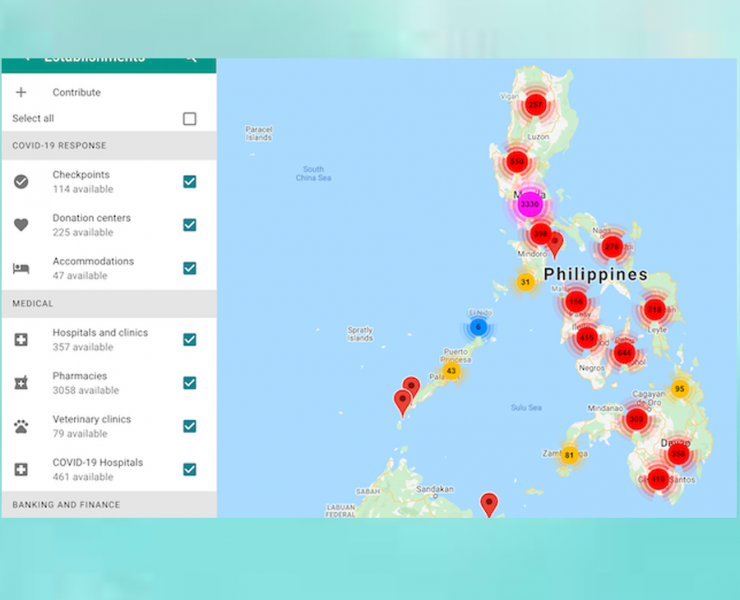Click the Mindanao map label
This screenshot has height=600, width=740.
(605, 407)
